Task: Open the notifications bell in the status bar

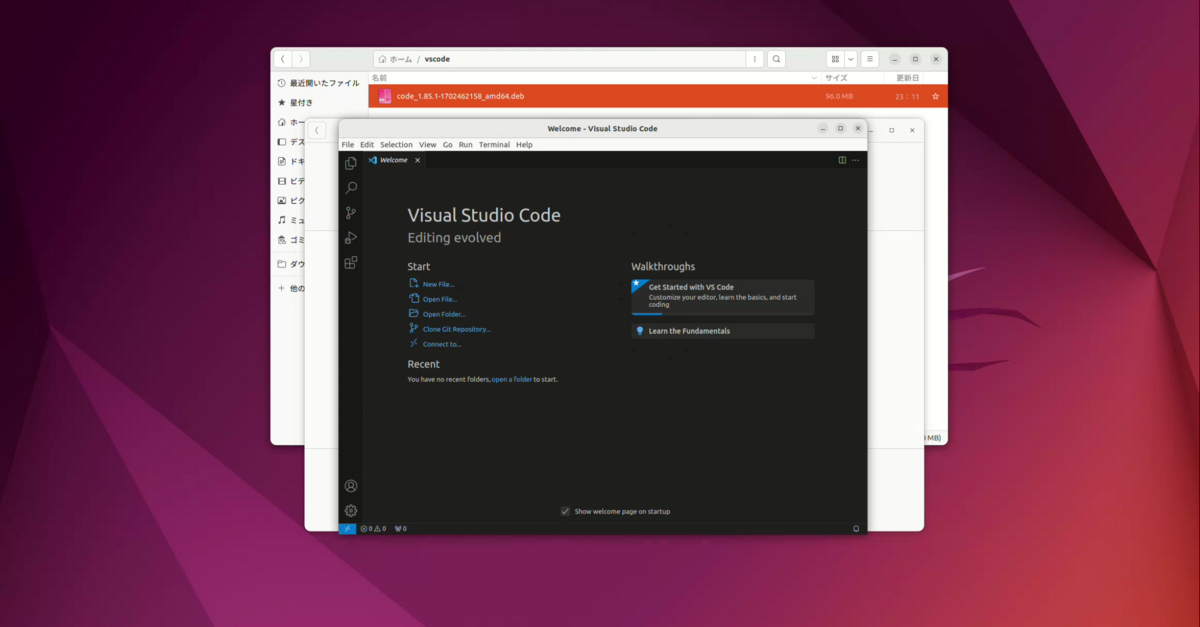Action: (x=856, y=528)
